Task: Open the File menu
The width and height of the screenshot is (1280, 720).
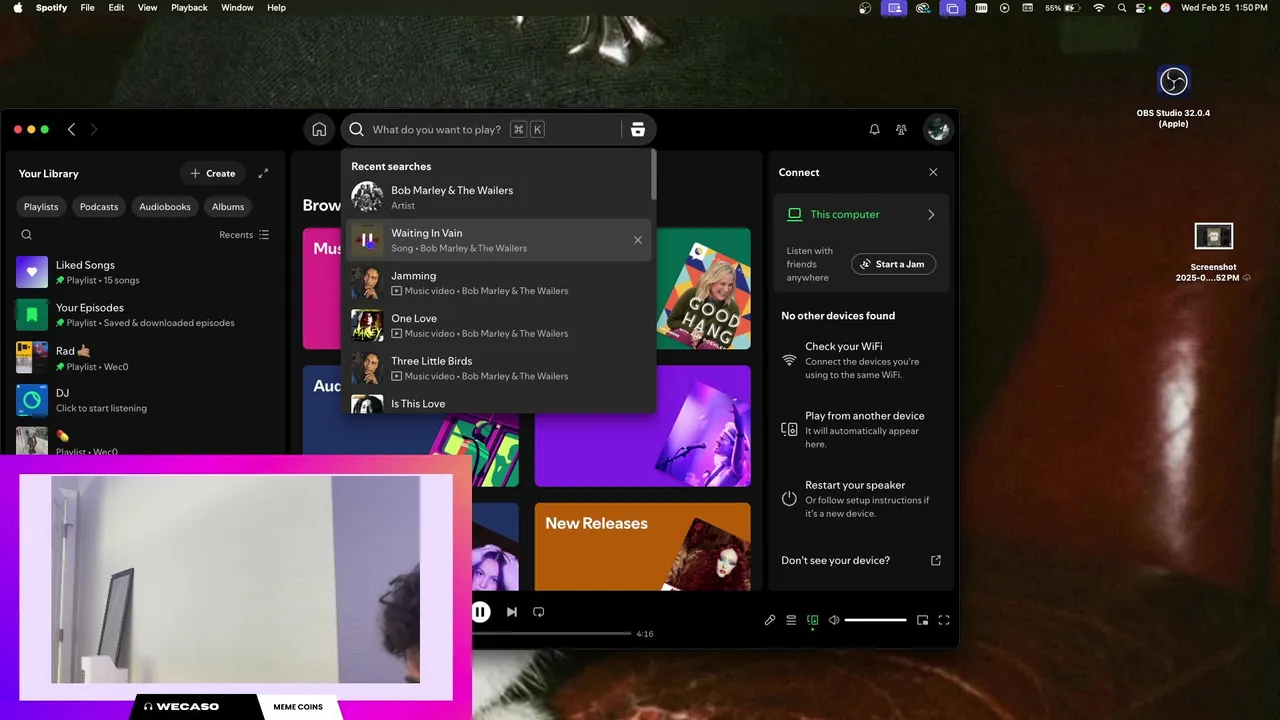Action: pos(88,7)
